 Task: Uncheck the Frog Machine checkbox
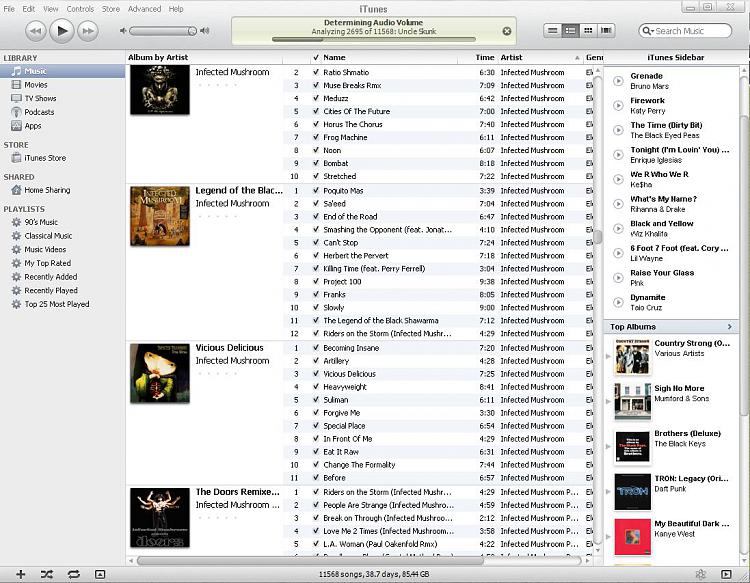click(x=316, y=137)
